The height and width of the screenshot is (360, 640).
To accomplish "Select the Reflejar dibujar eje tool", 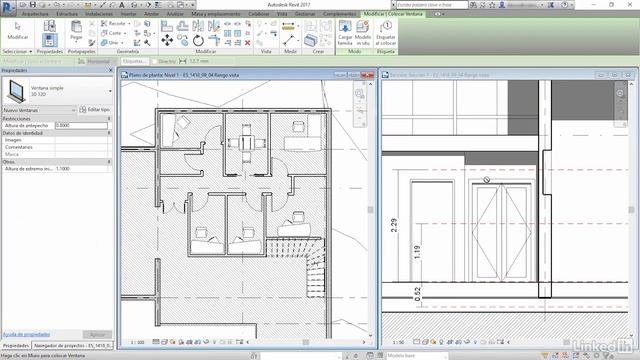I will click(214, 26).
